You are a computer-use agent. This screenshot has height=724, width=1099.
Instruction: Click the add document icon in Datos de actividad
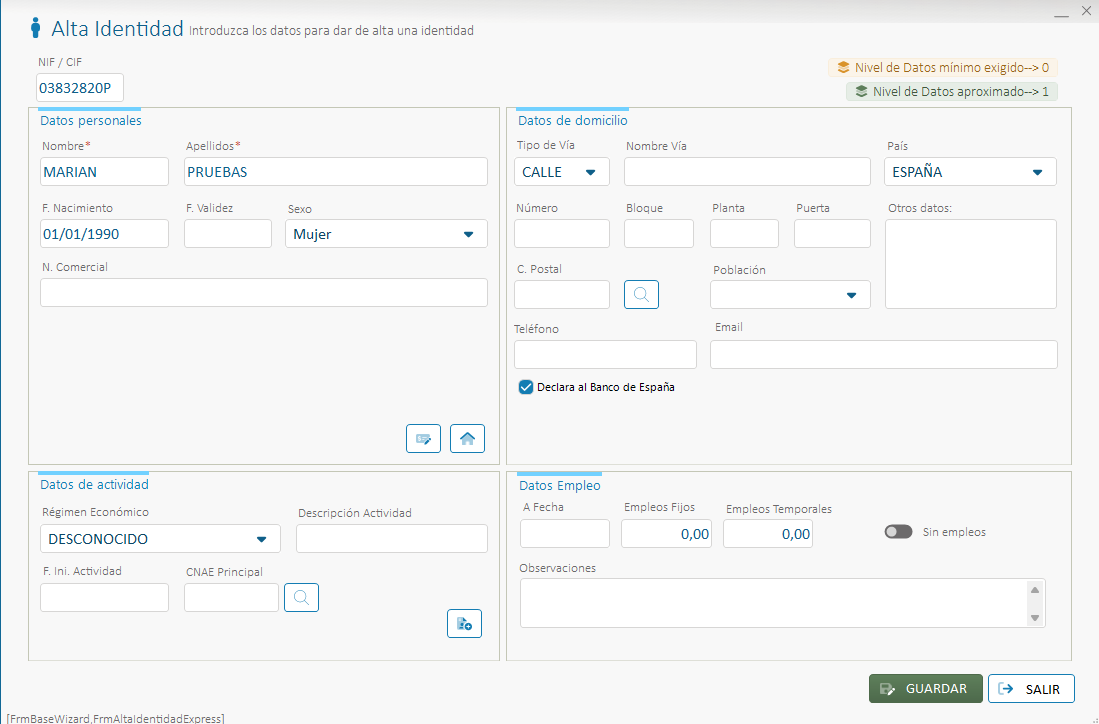465,623
